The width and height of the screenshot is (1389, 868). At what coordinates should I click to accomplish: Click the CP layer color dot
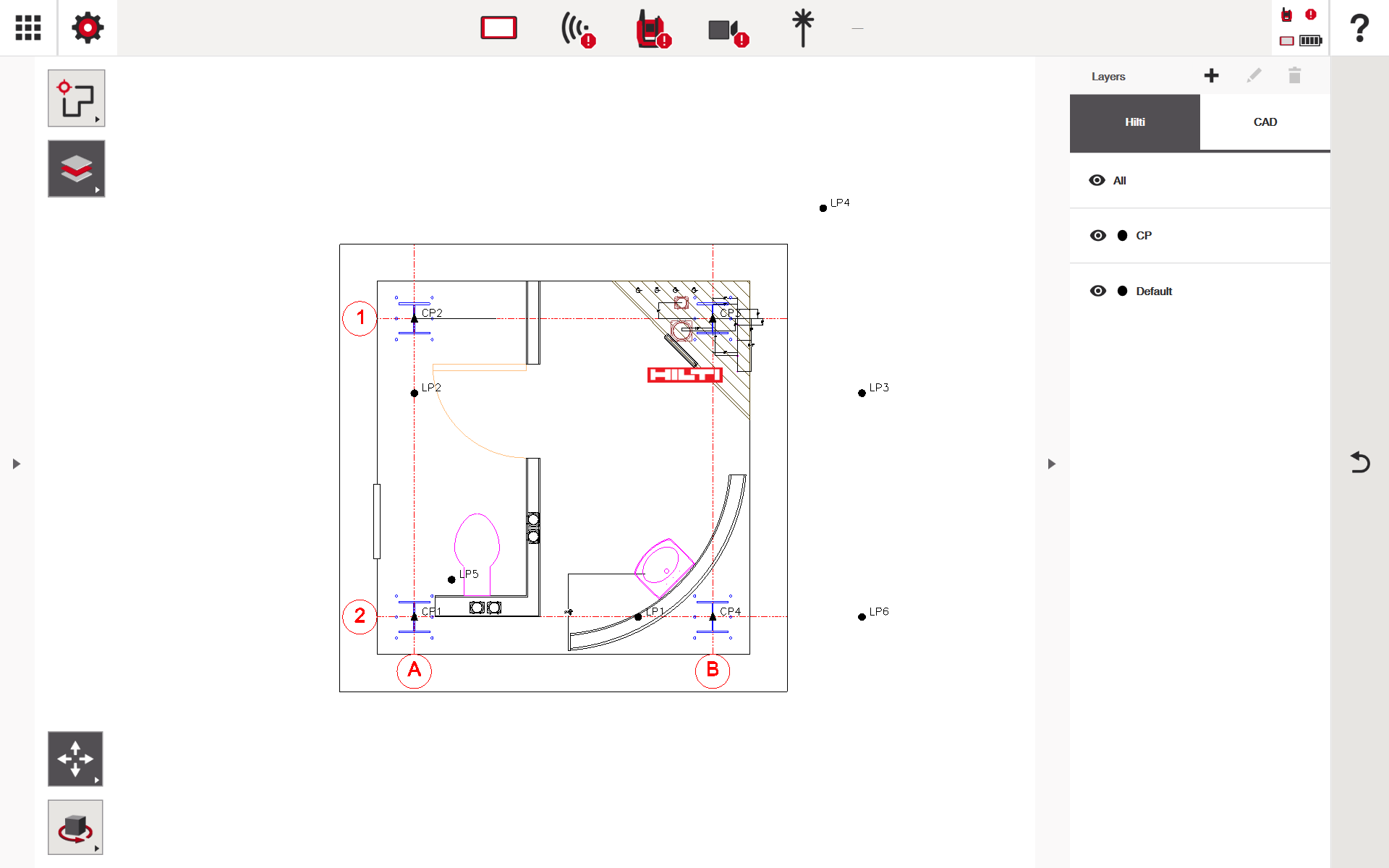point(1122,236)
